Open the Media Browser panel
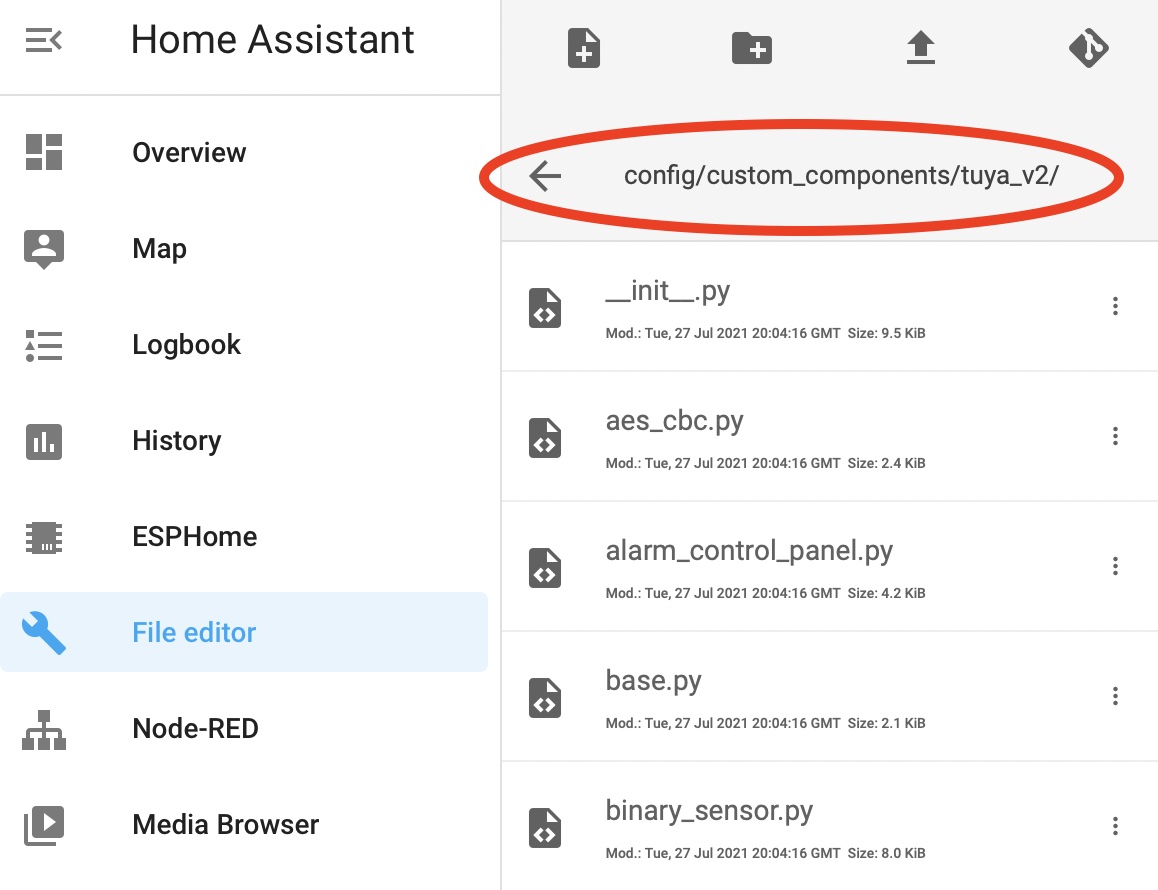The width and height of the screenshot is (1158, 890). pyautogui.click(x=244, y=824)
